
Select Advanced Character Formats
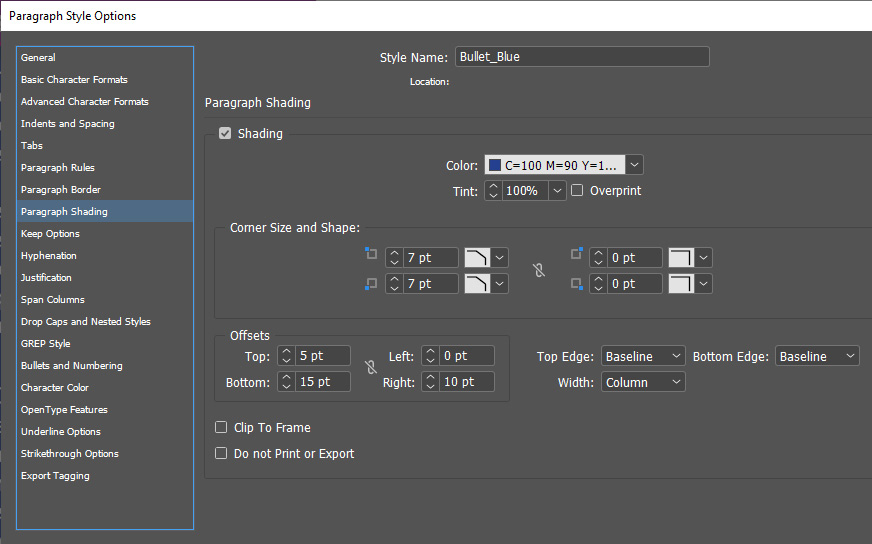(105, 101)
